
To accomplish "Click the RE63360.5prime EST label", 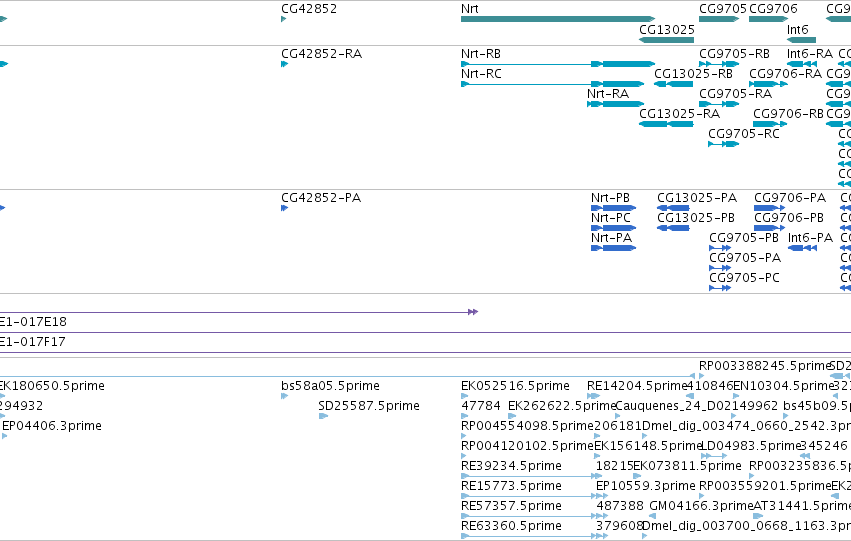I will pyautogui.click(x=511, y=526).
